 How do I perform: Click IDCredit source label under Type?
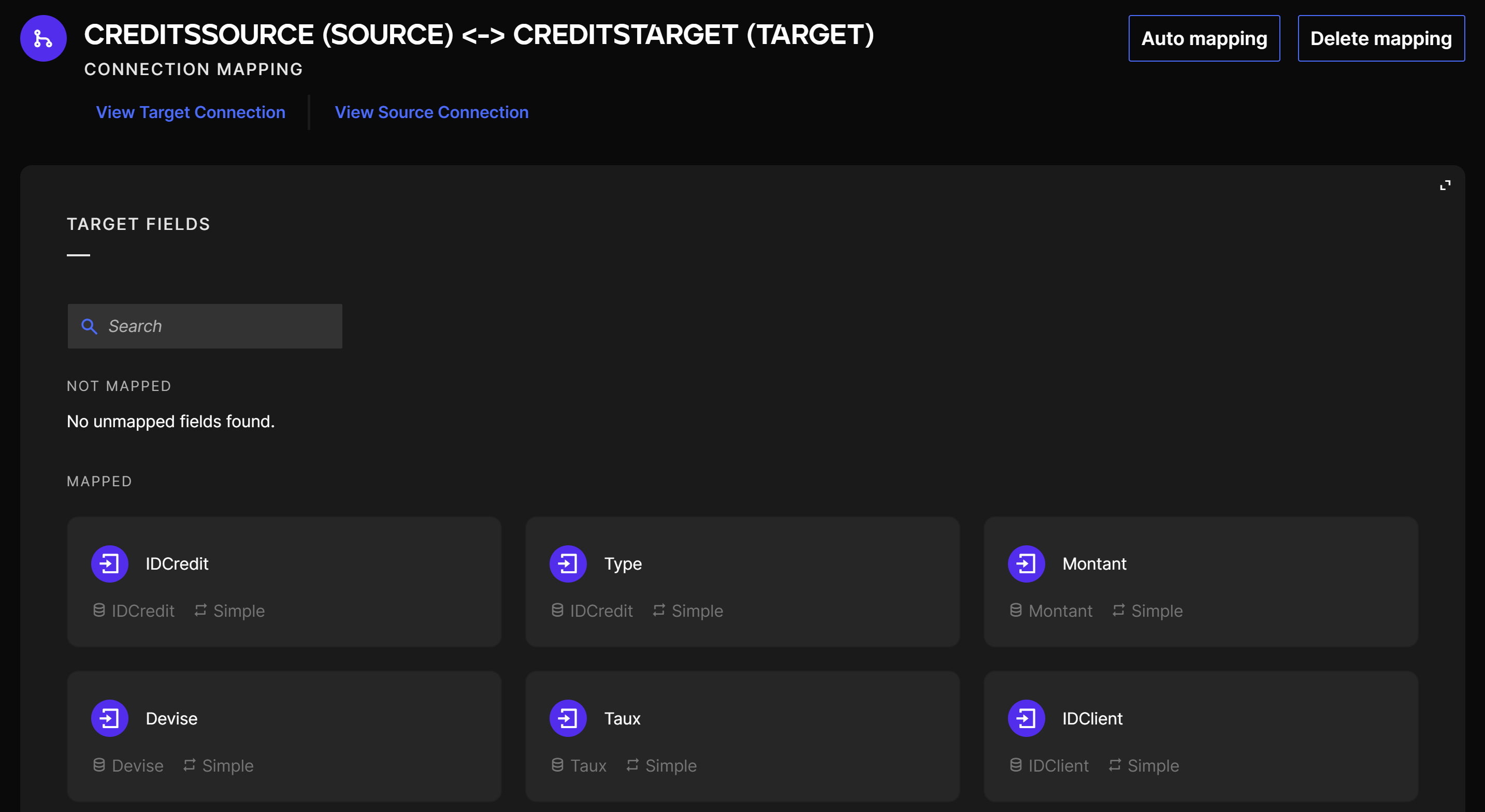601,611
